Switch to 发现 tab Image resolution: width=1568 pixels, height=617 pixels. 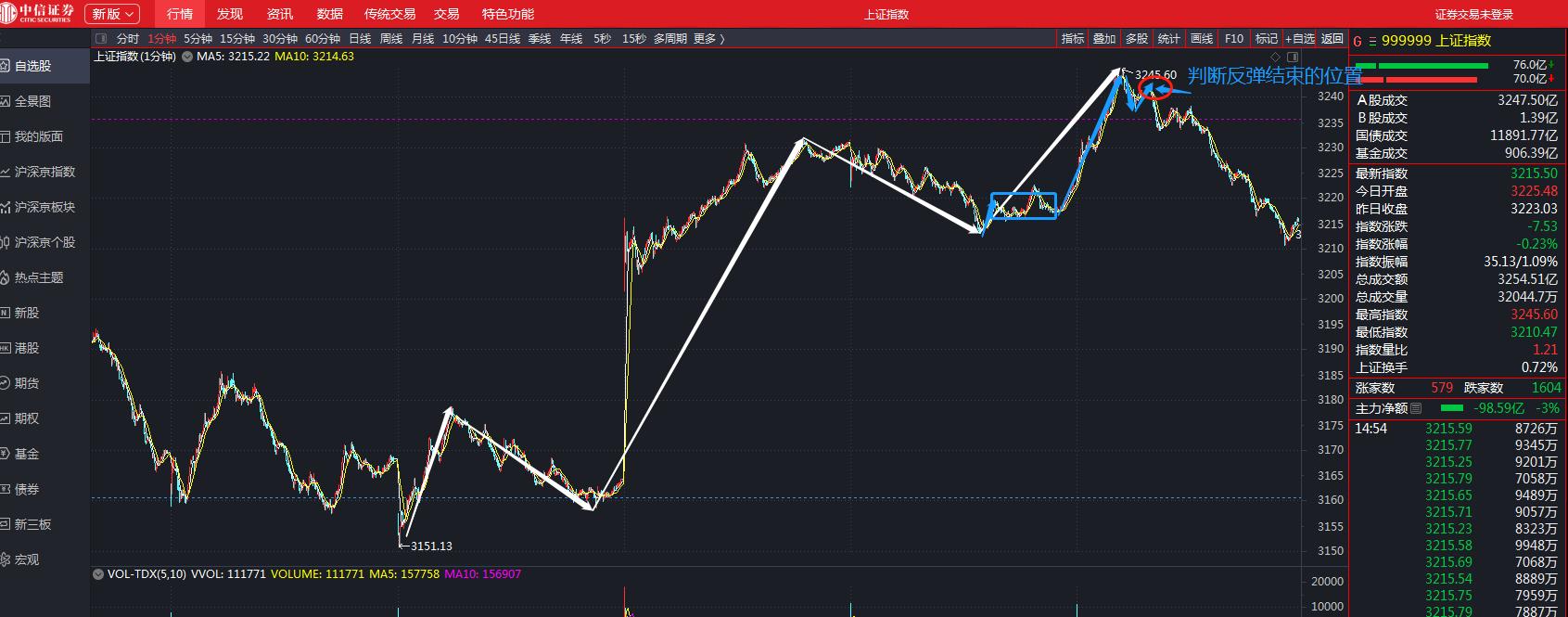tap(230, 14)
